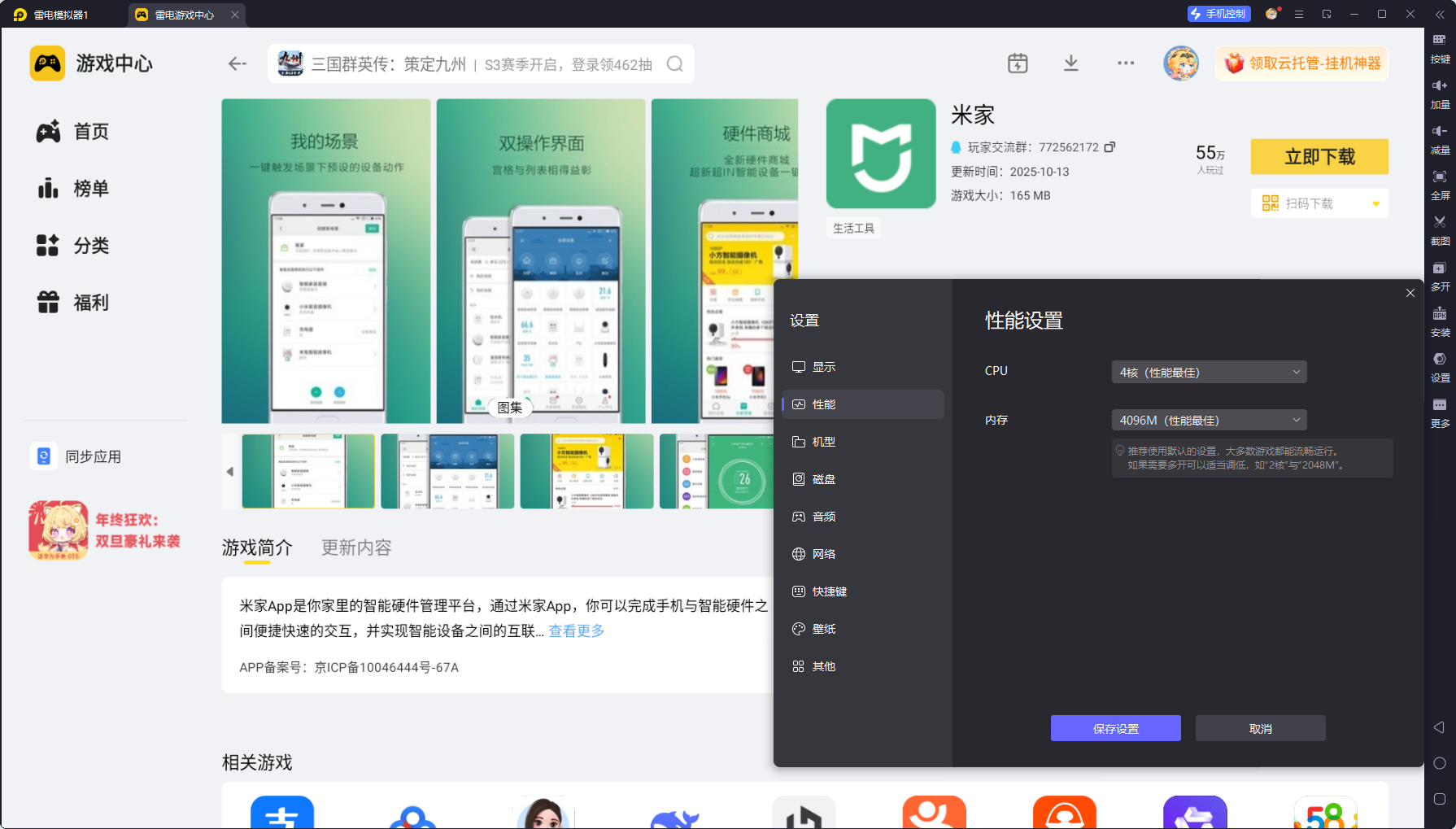
Task: Click the screenshot (截图) sidebar icon
Action: click(1439, 227)
